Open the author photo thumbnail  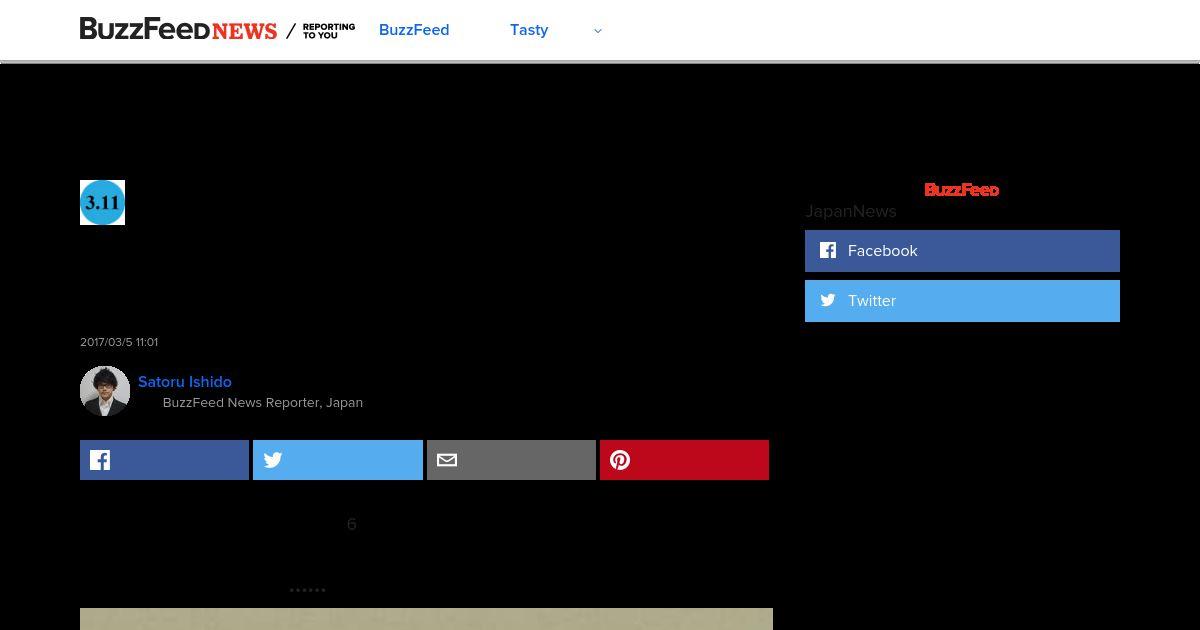pos(105,390)
